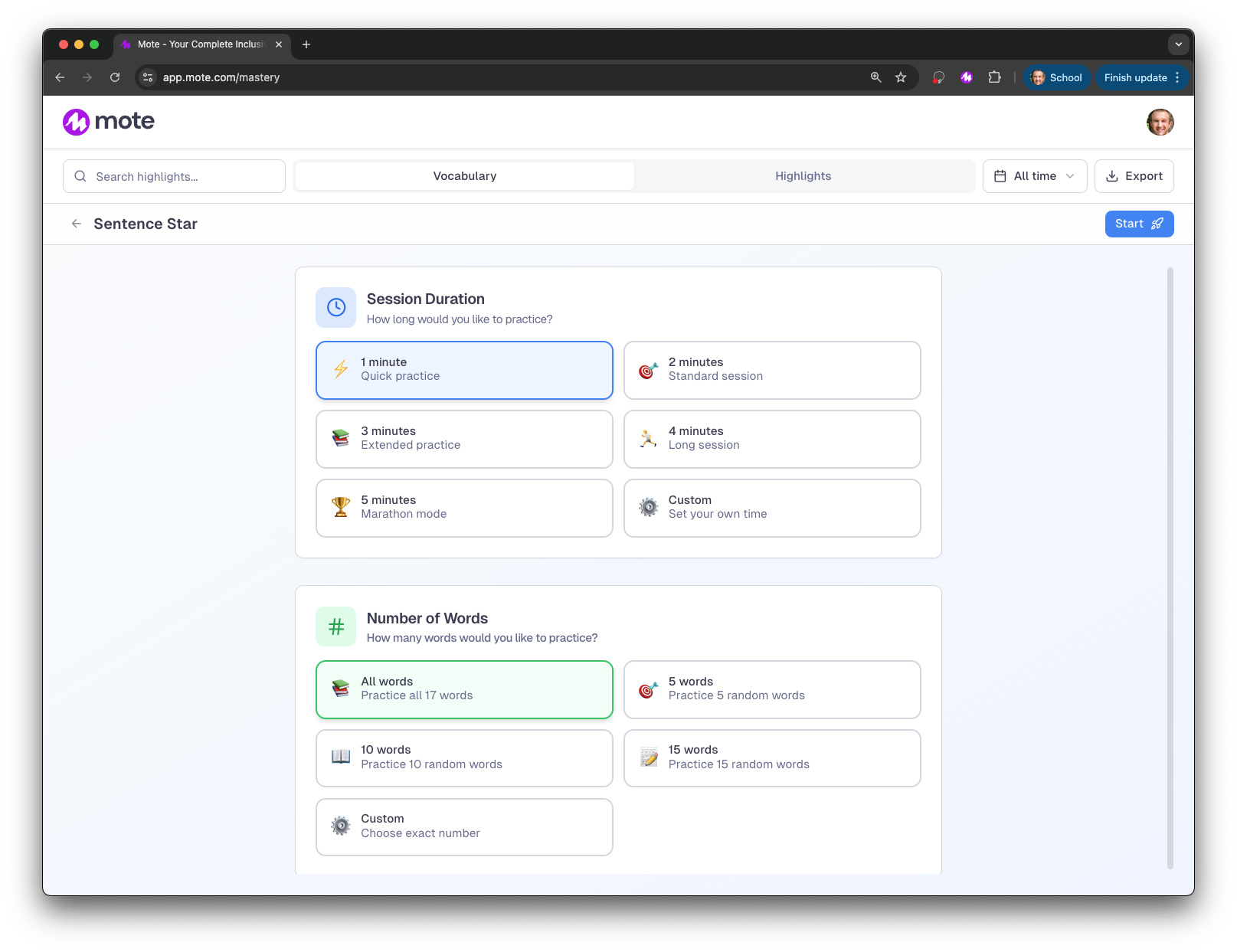The width and height of the screenshot is (1237, 952).
Task: Click the runner icon on 4 minutes
Action: click(x=649, y=438)
